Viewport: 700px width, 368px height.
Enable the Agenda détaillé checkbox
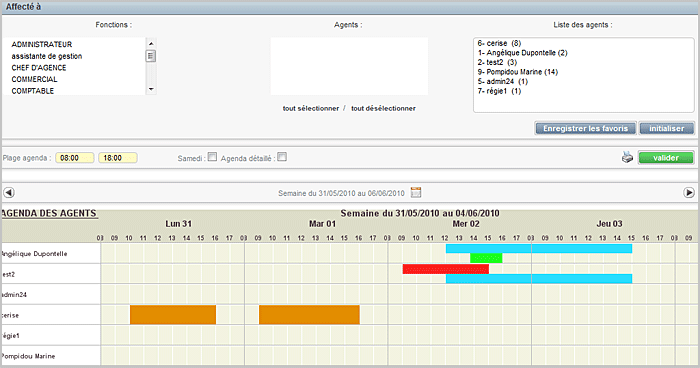[x=282, y=157]
